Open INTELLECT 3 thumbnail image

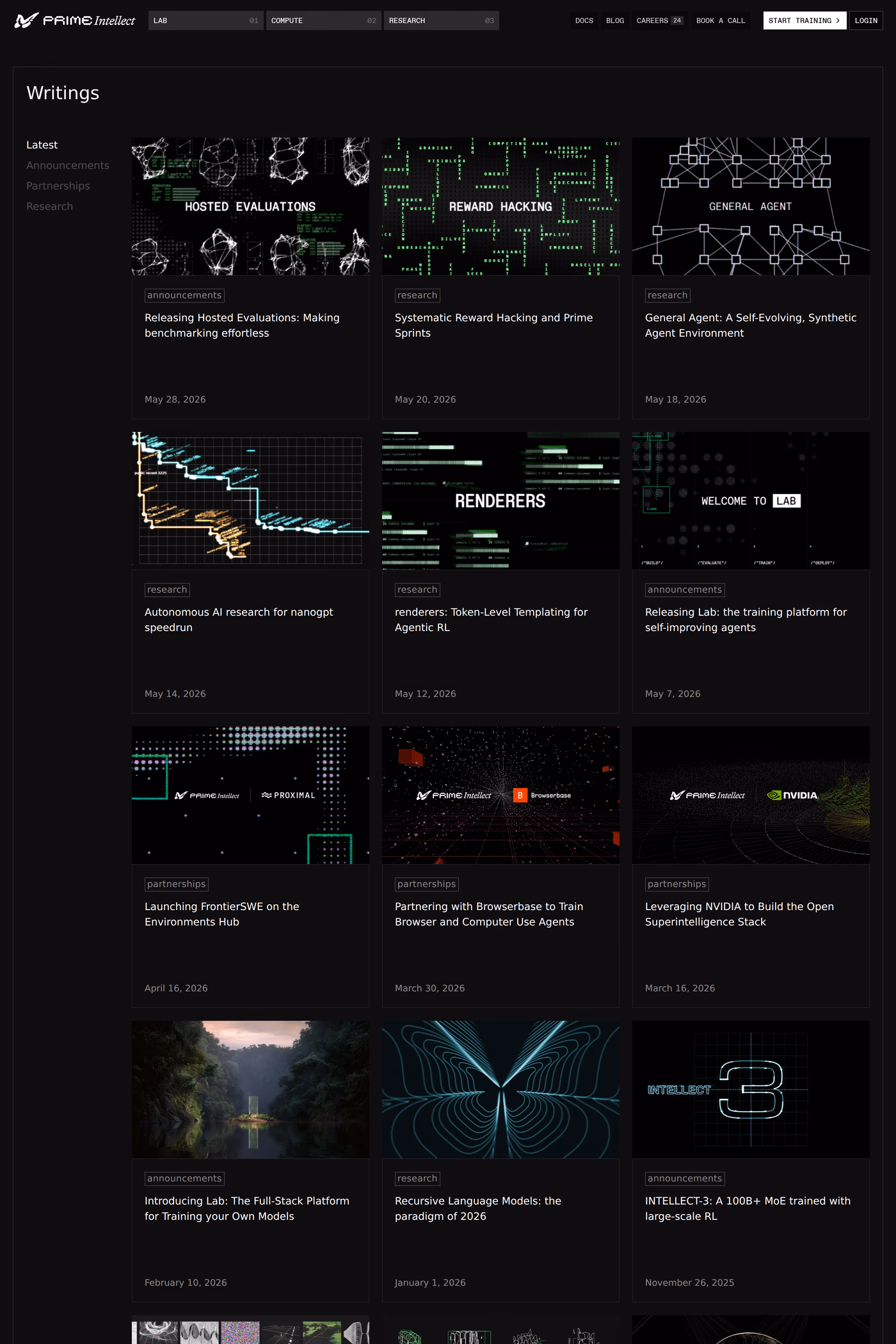751,1089
